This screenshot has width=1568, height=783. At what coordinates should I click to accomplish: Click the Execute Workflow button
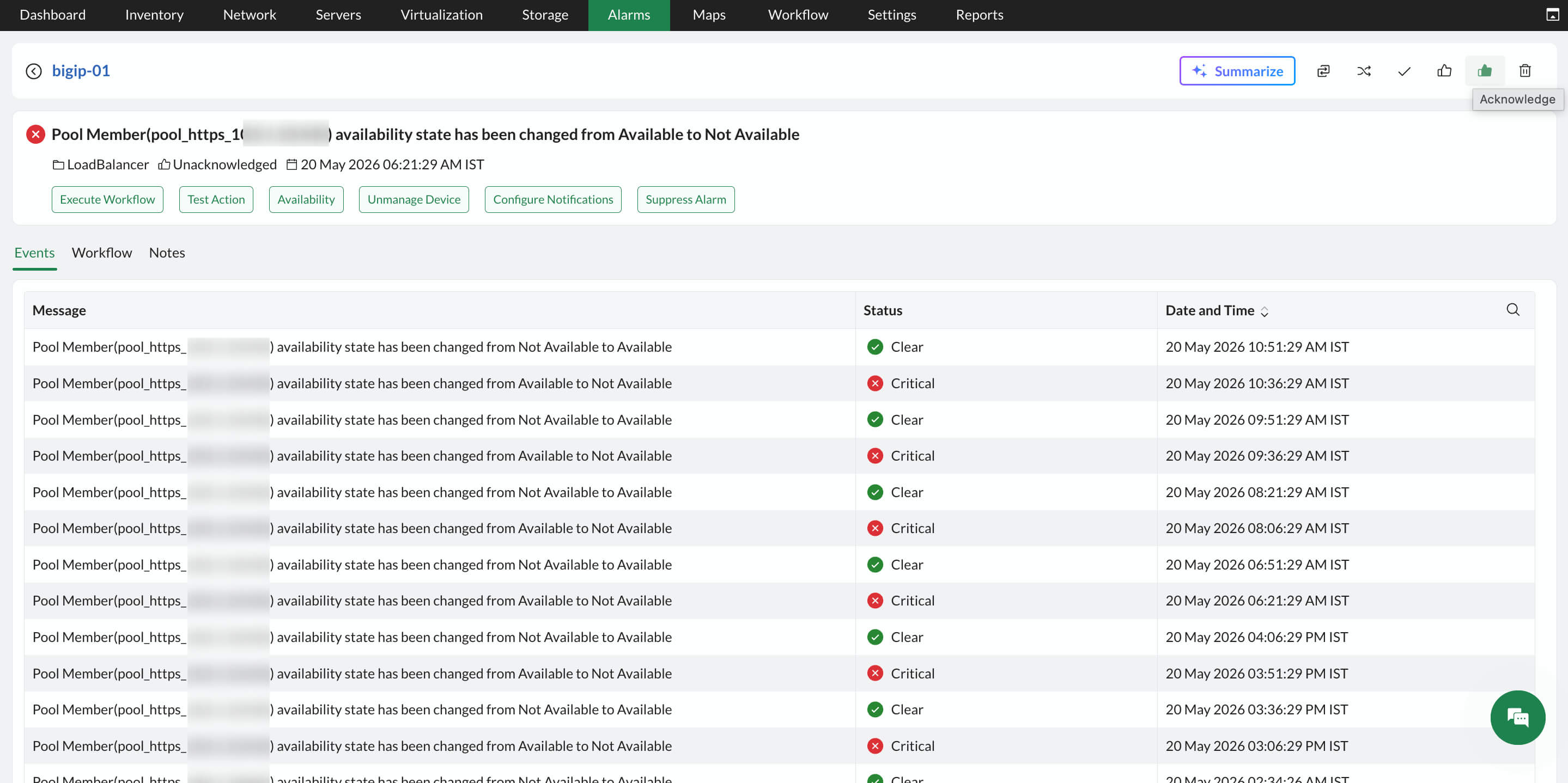coord(107,199)
